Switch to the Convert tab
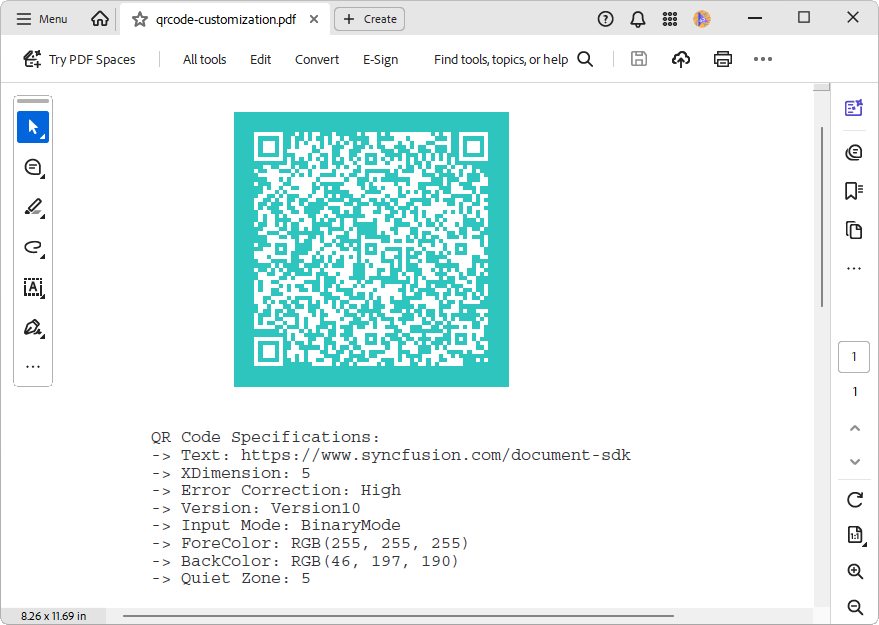 316,59
